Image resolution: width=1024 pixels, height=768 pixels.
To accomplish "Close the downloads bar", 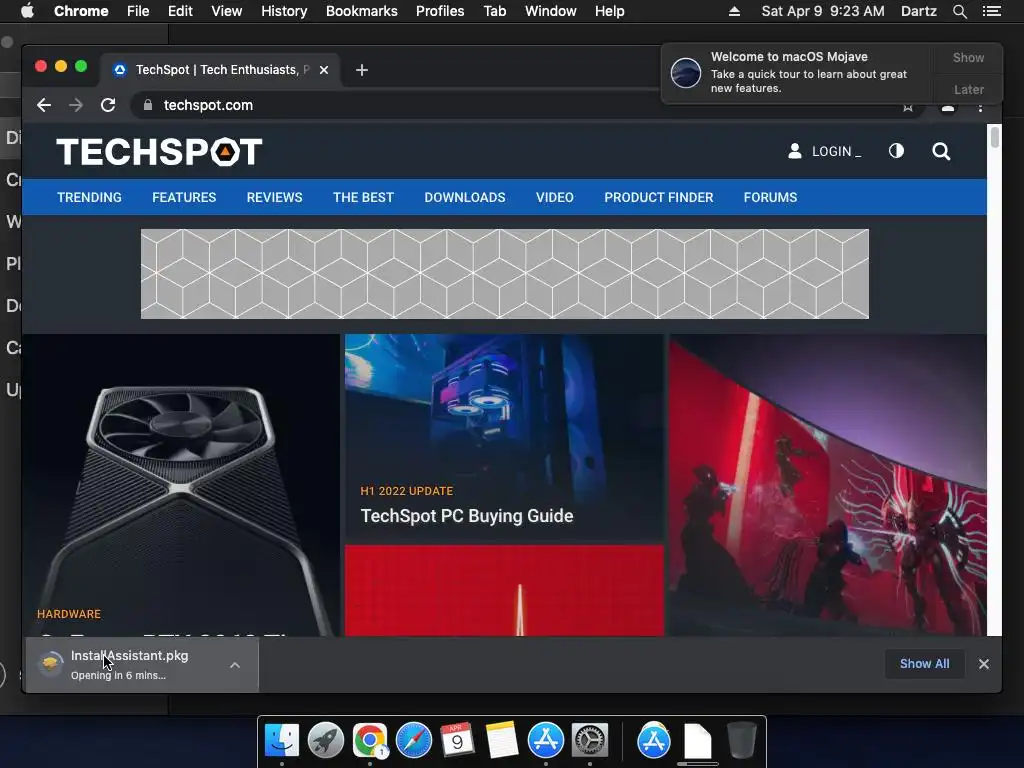I will 984,664.
